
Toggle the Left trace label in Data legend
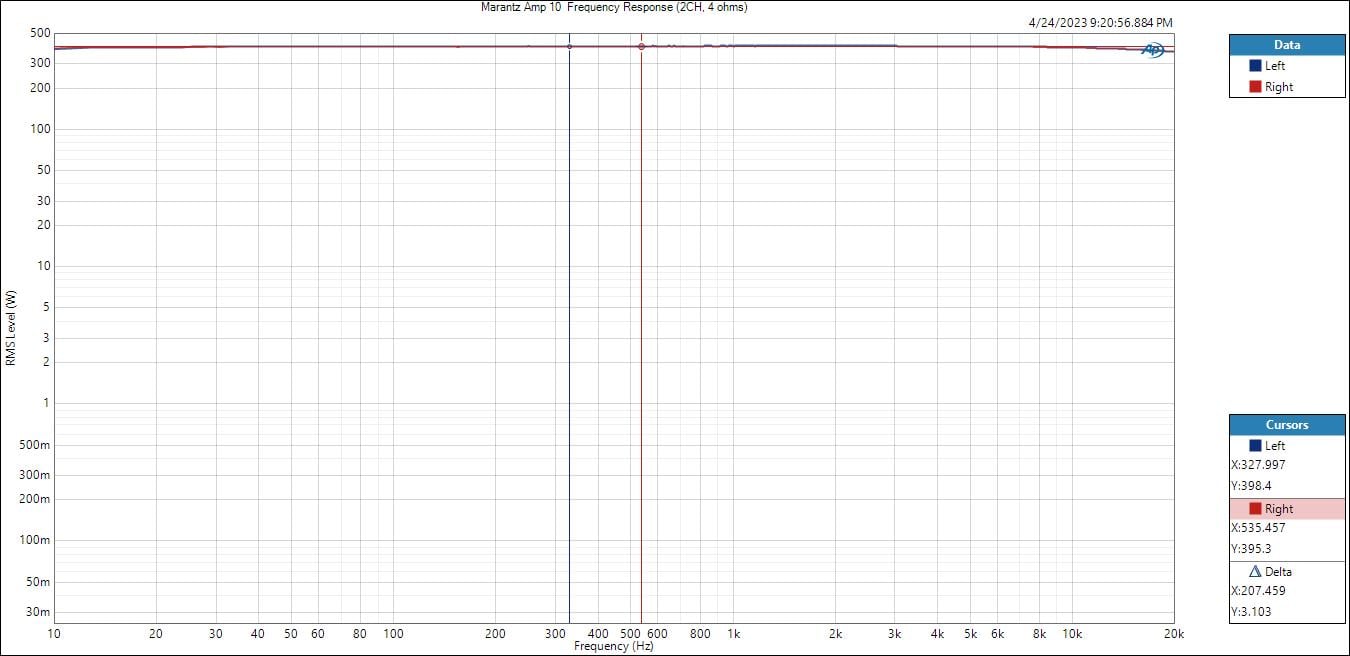[x=1275, y=66]
